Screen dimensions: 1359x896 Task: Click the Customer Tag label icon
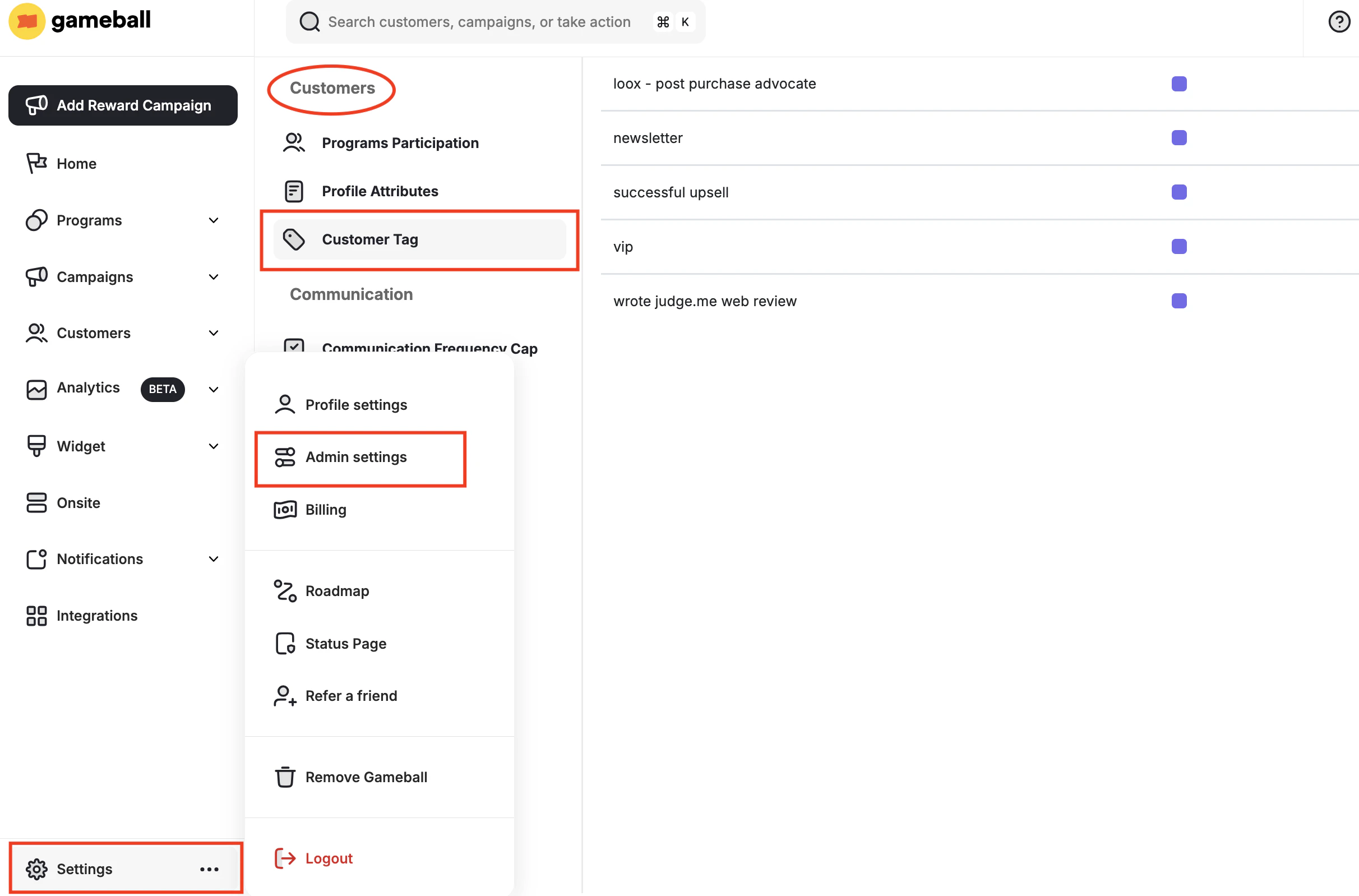[x=294, y=239]
